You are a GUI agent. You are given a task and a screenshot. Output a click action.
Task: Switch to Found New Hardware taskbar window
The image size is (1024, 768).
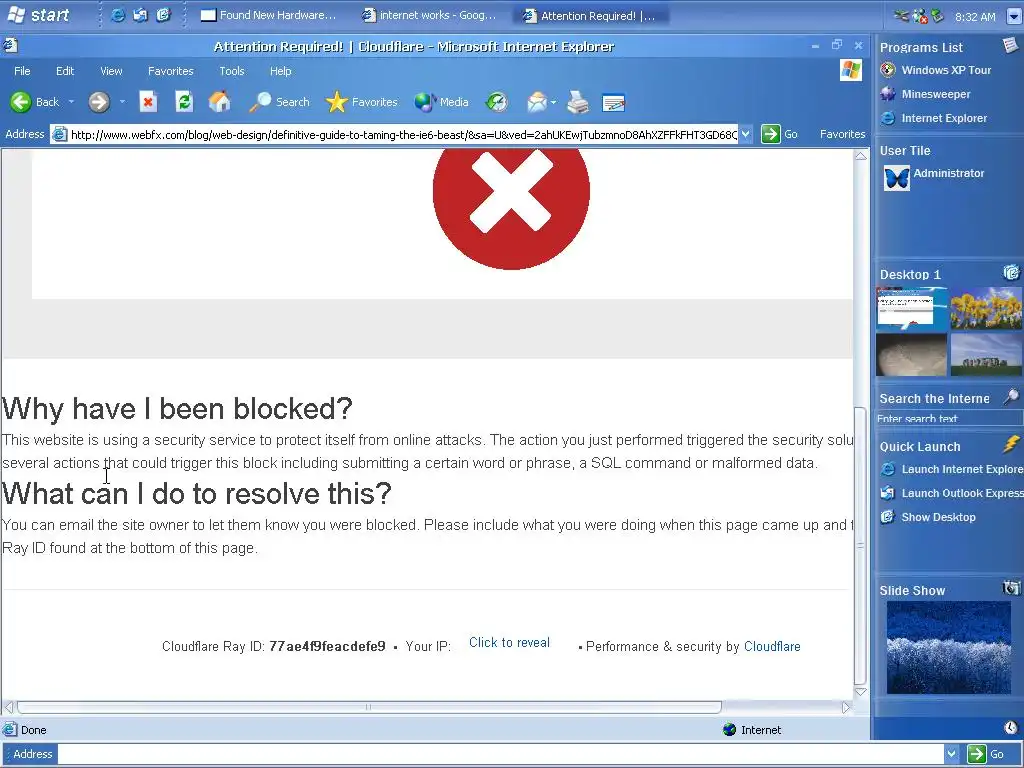point(269,16)
